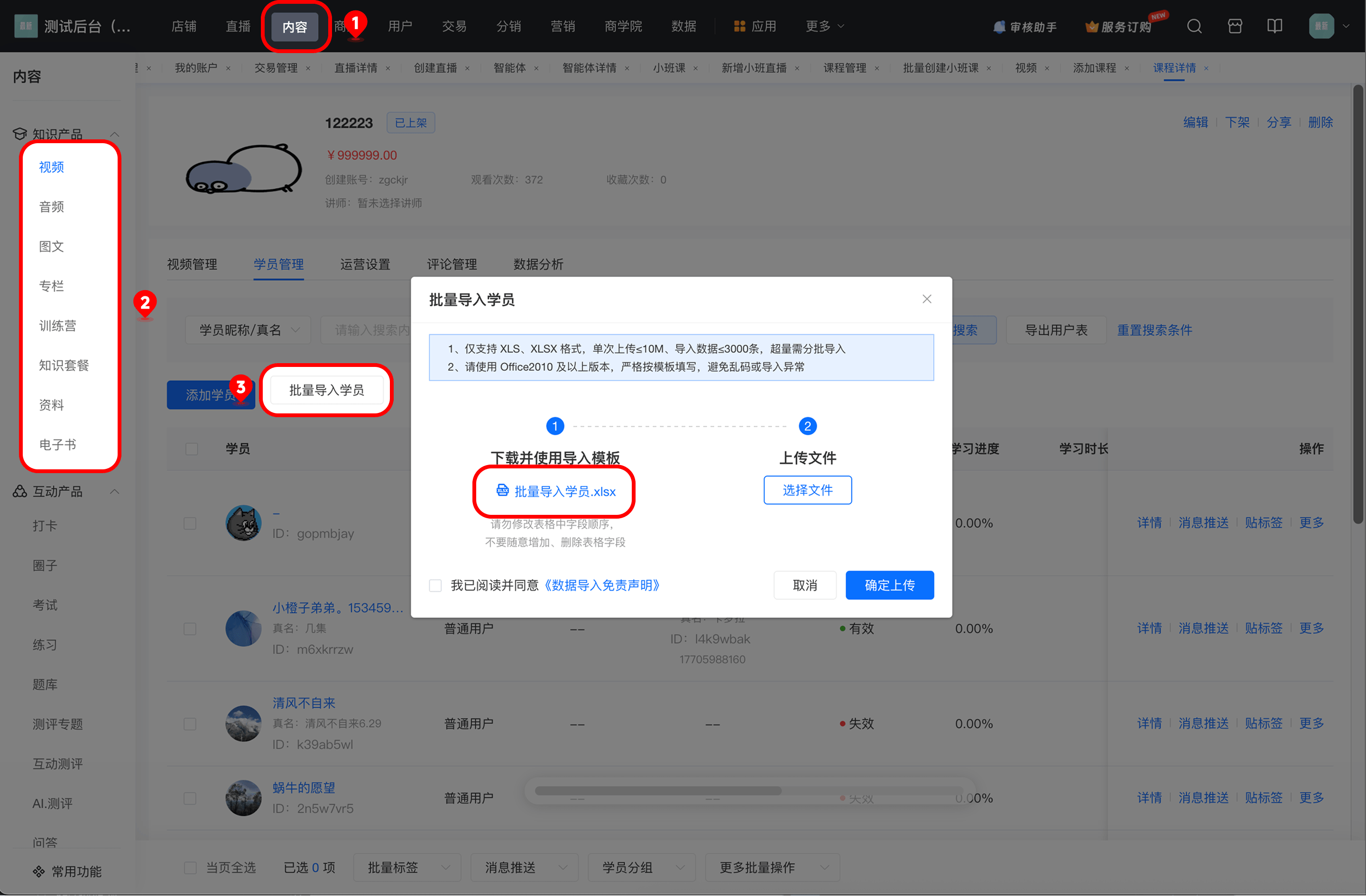
Task: Expand the 更多 top menu
Action: pos(824,27)
